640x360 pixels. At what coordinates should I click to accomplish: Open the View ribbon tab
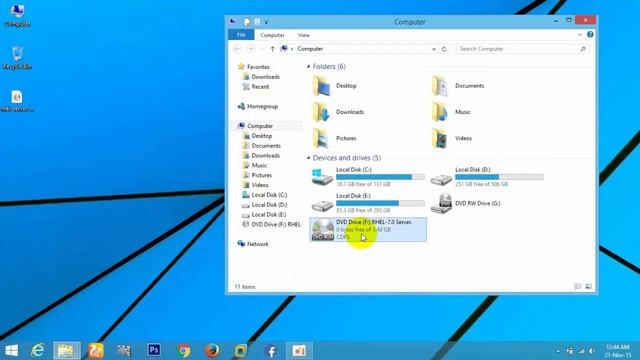point(304,35)
